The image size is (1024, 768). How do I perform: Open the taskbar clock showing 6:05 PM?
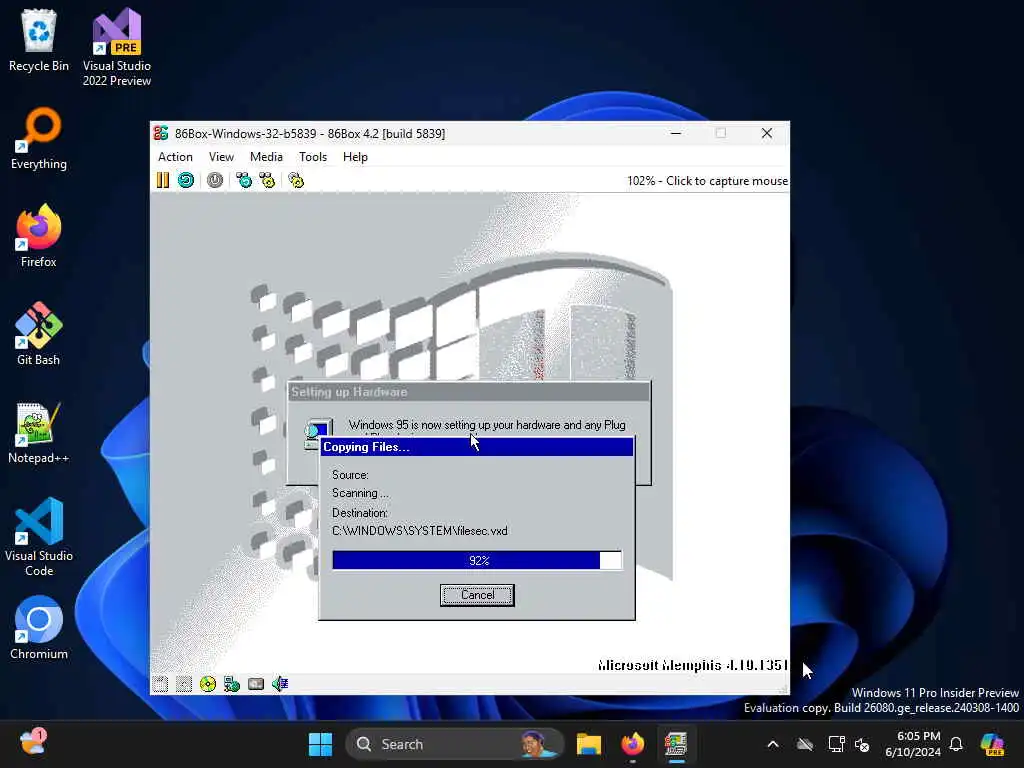[912, 744]
